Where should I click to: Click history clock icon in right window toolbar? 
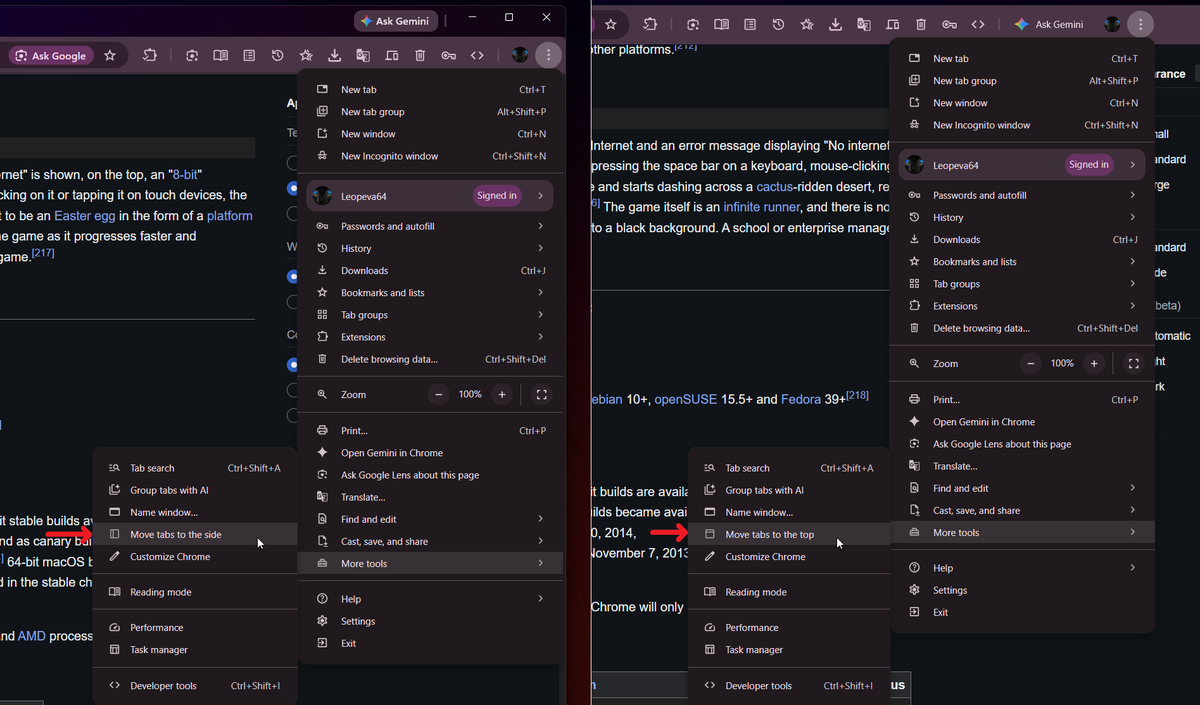click(x=778, y=24)
